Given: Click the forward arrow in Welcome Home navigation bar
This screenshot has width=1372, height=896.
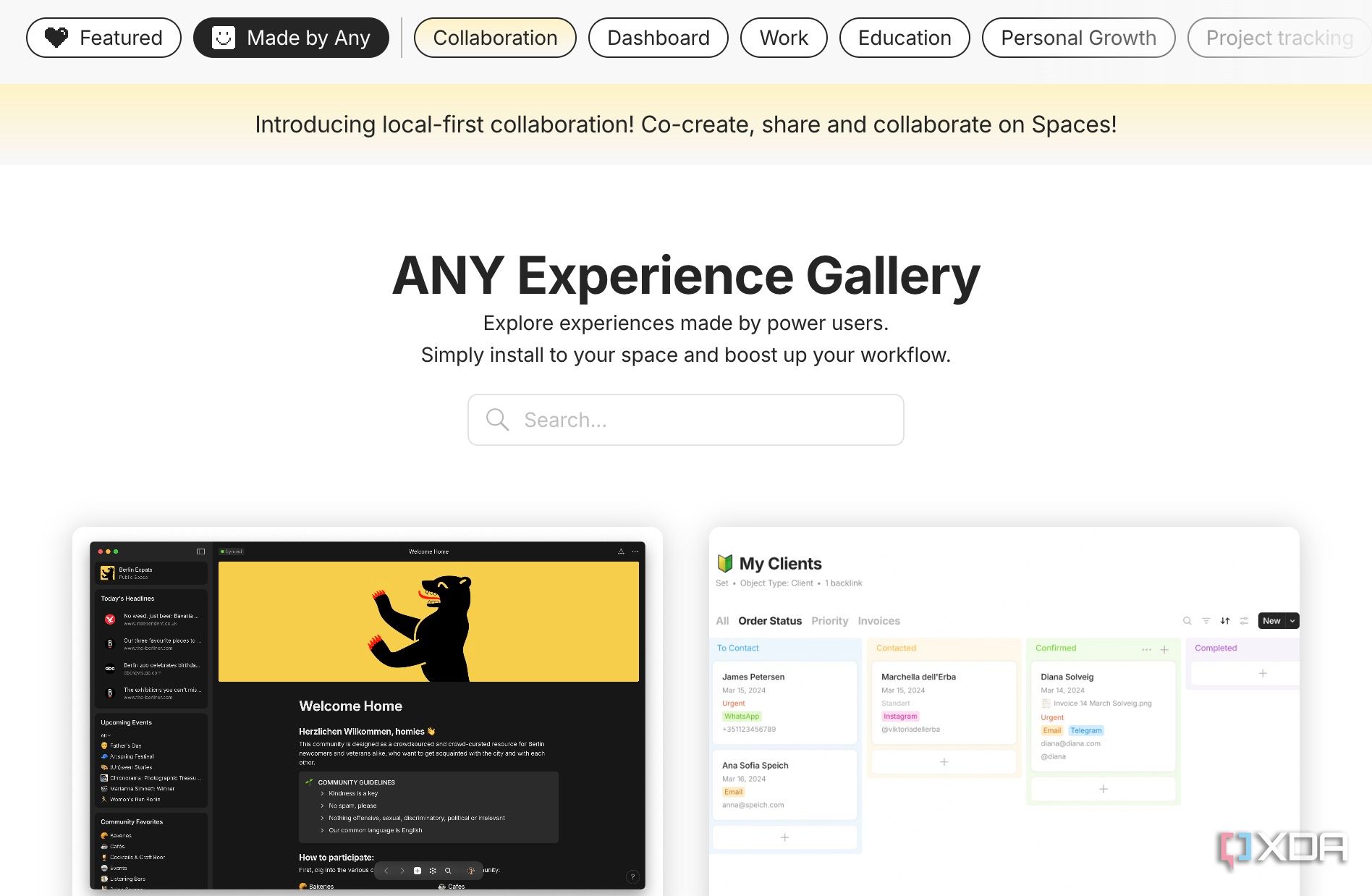Looking at the screenshot, I should [402, 871].
